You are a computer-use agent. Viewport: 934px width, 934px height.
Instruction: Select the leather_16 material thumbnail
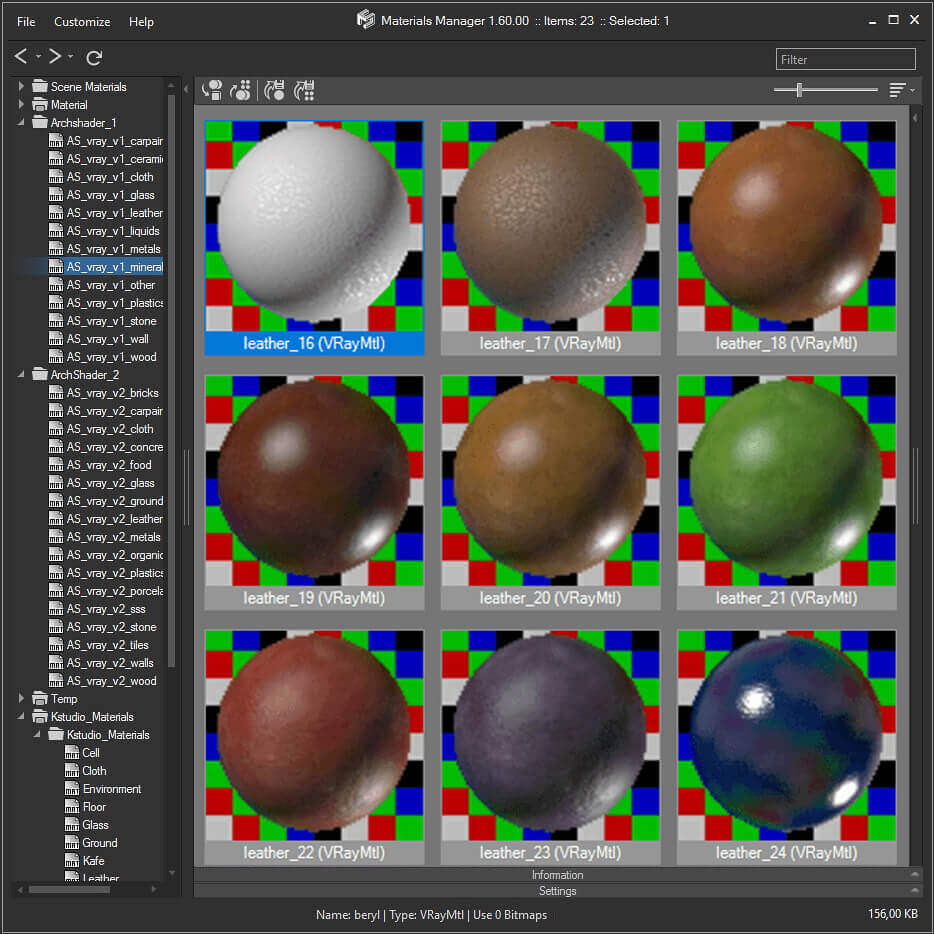click(x=314, y=238)
